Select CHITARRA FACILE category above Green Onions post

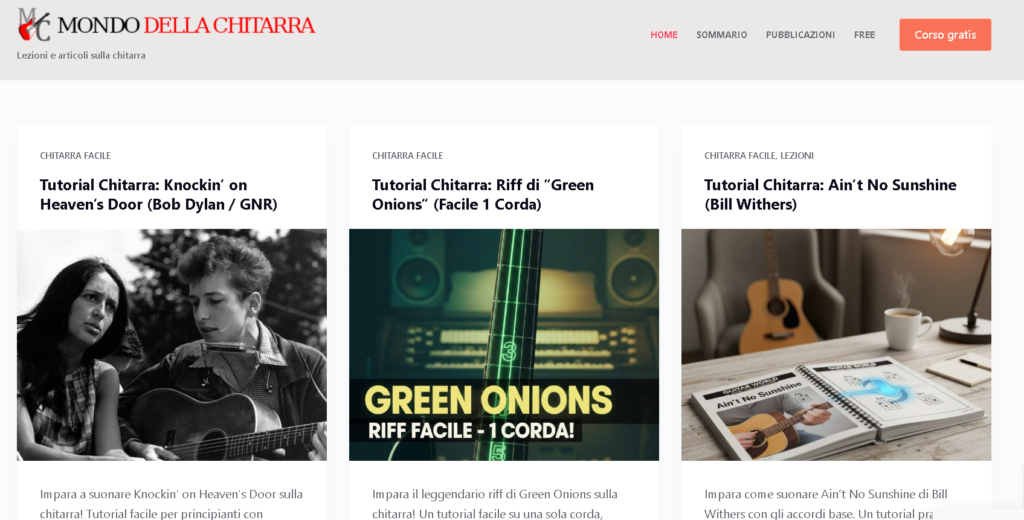408,155
